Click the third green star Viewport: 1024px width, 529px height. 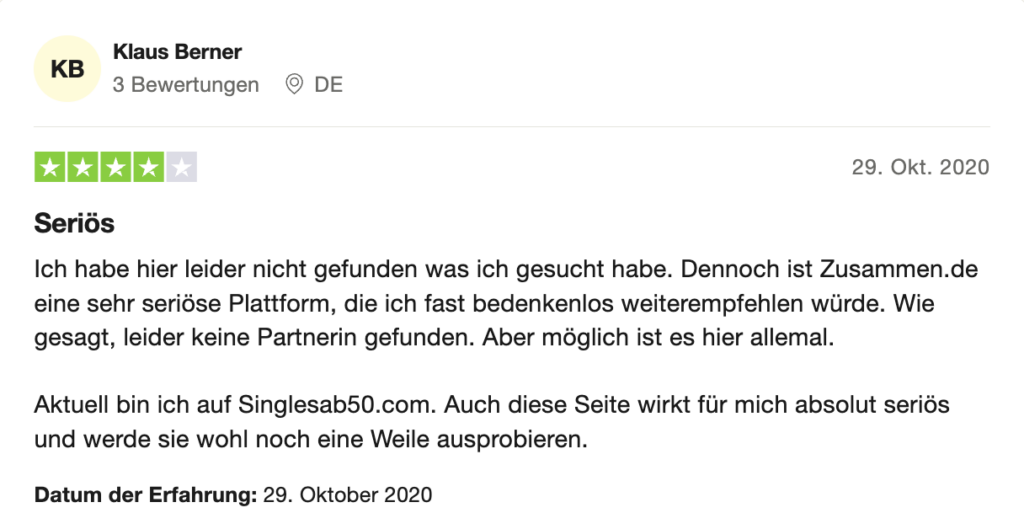pos(116,168)
